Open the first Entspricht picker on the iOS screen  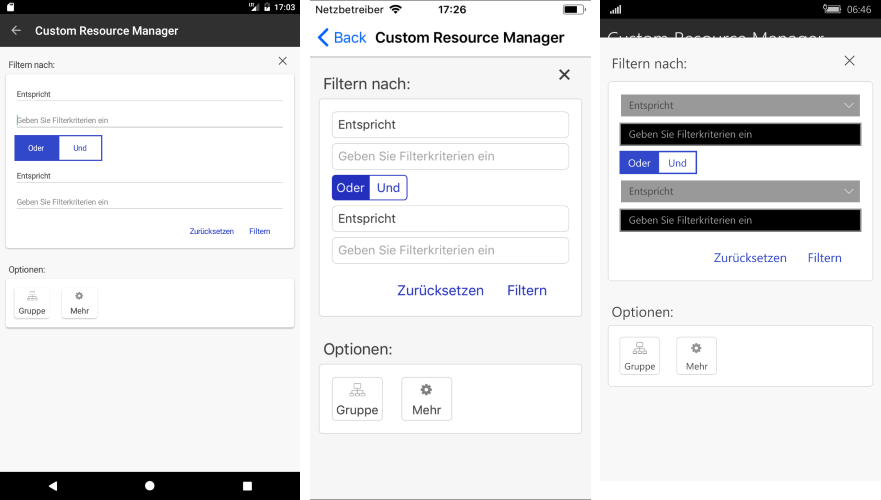pos(450,125)
